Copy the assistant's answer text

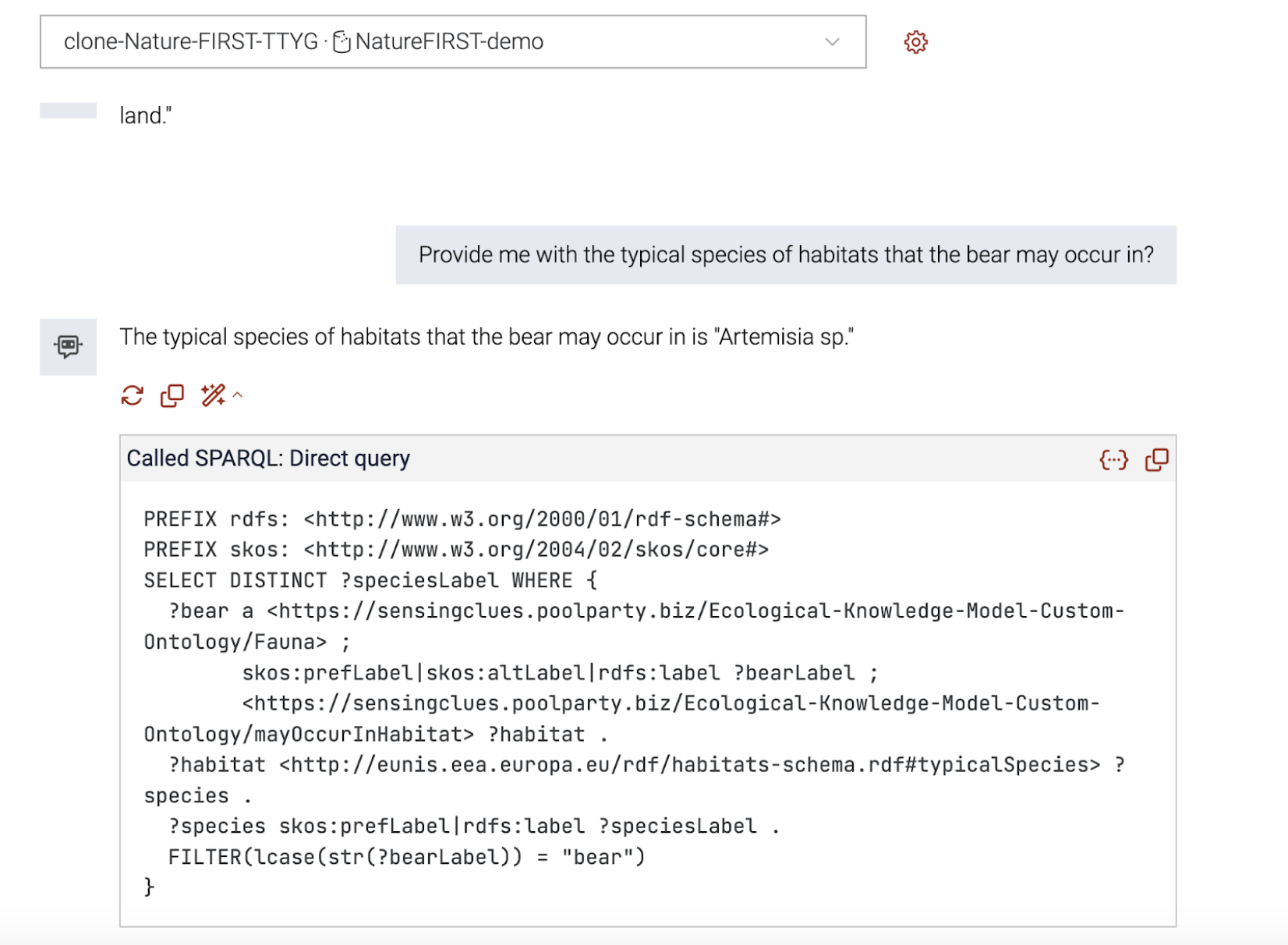click(172, 396)
